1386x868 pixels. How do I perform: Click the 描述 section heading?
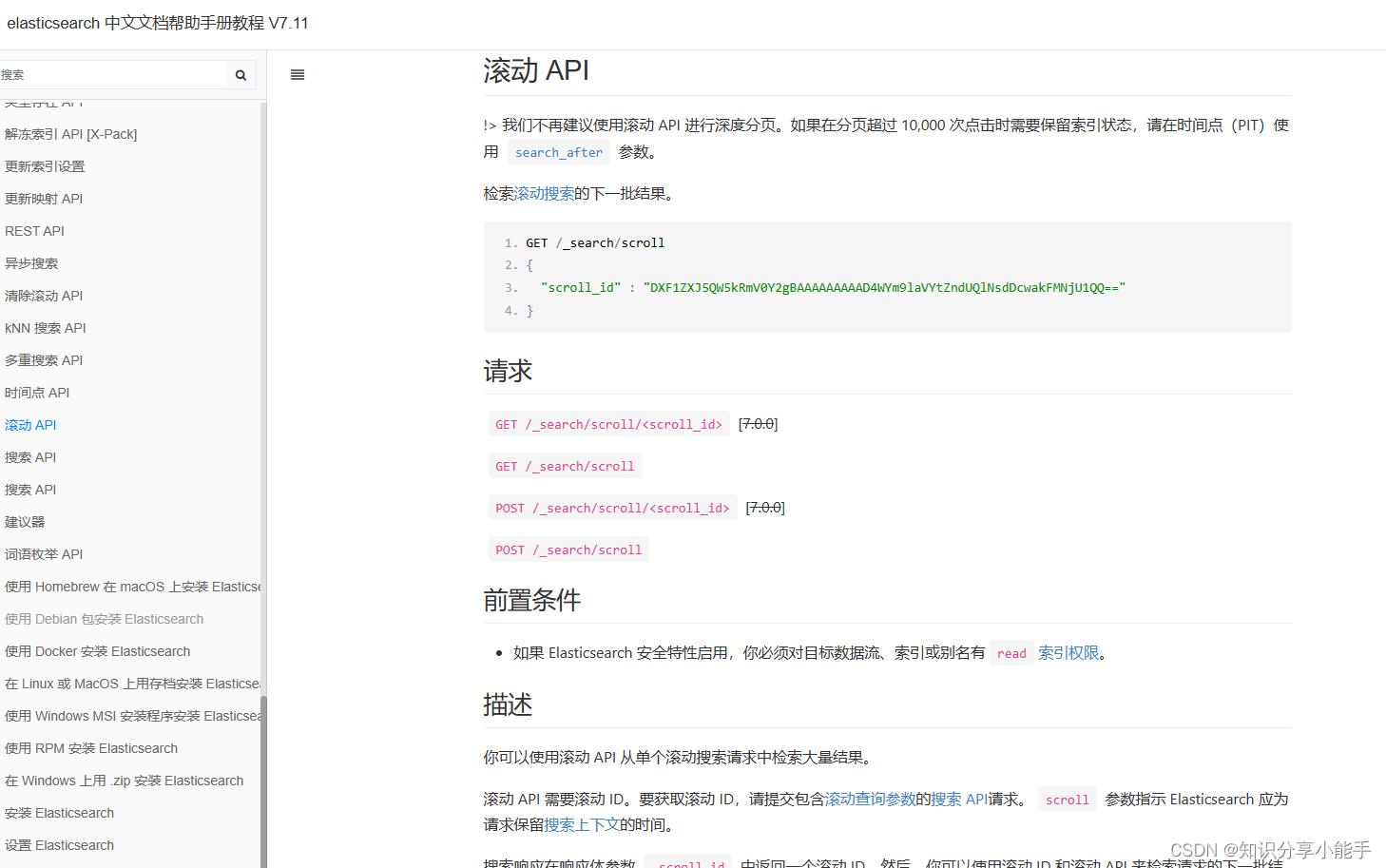click(508, 705)
